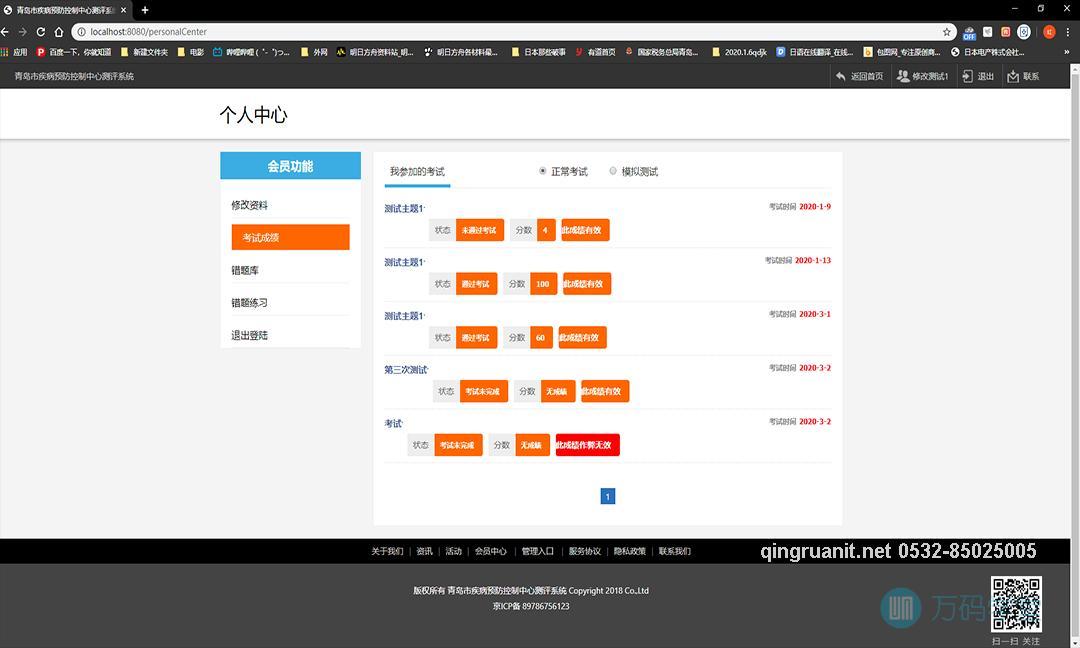Click 联系我们 in the footer links

point(675,551)
